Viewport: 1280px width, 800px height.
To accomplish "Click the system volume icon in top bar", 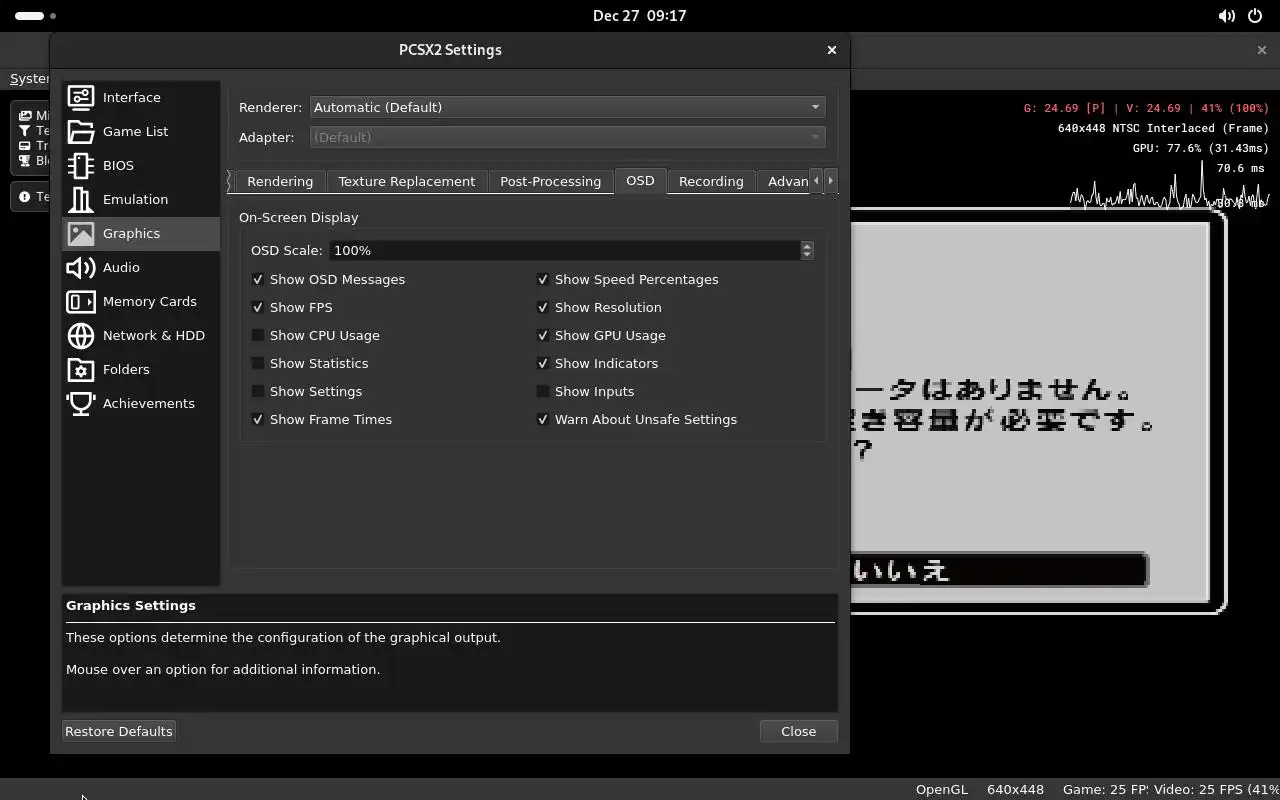I will click(1226, 16).
